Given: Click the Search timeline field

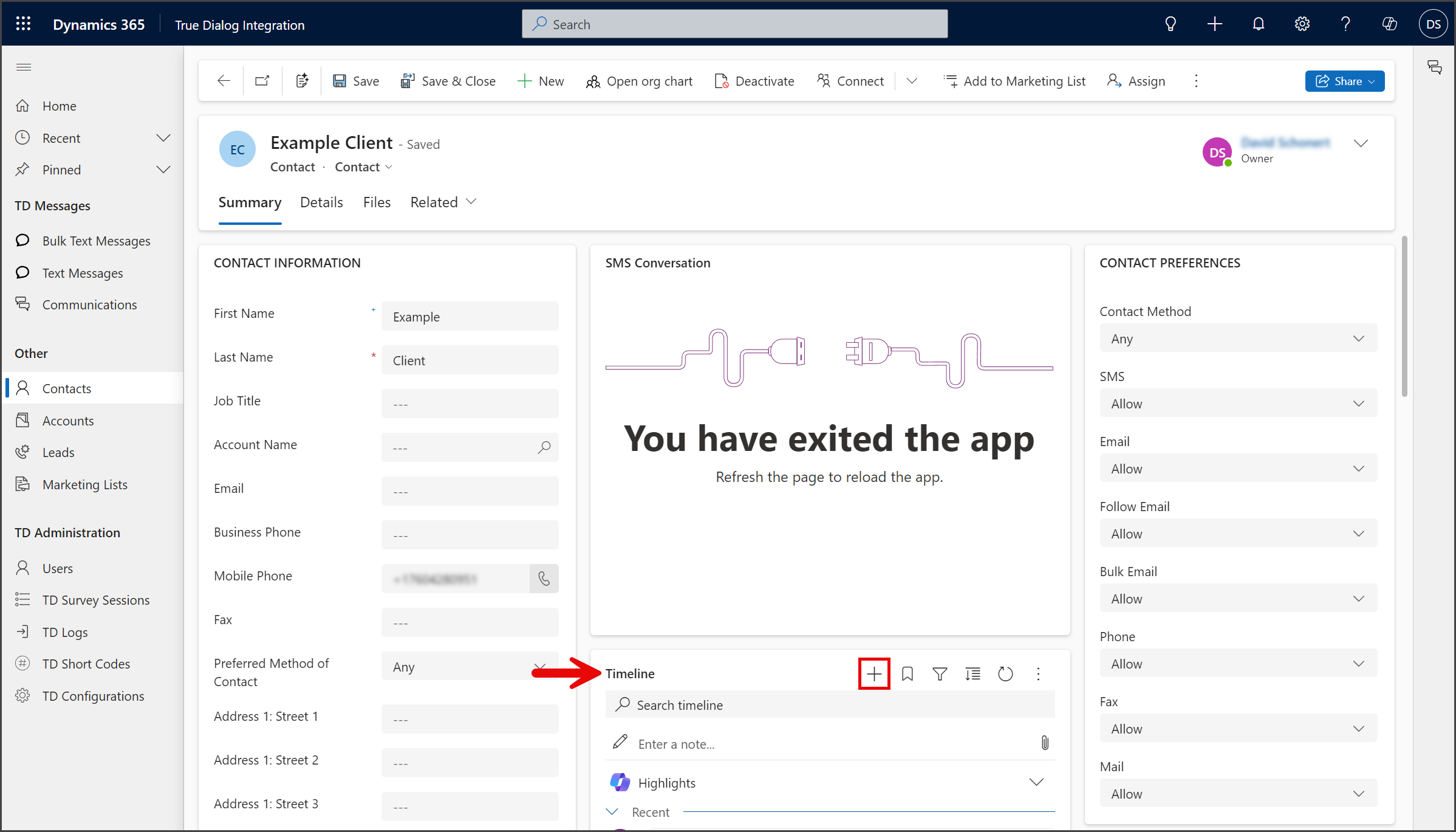Looking at the screenshot, I should pyautogui.click(x=830, y=705).
